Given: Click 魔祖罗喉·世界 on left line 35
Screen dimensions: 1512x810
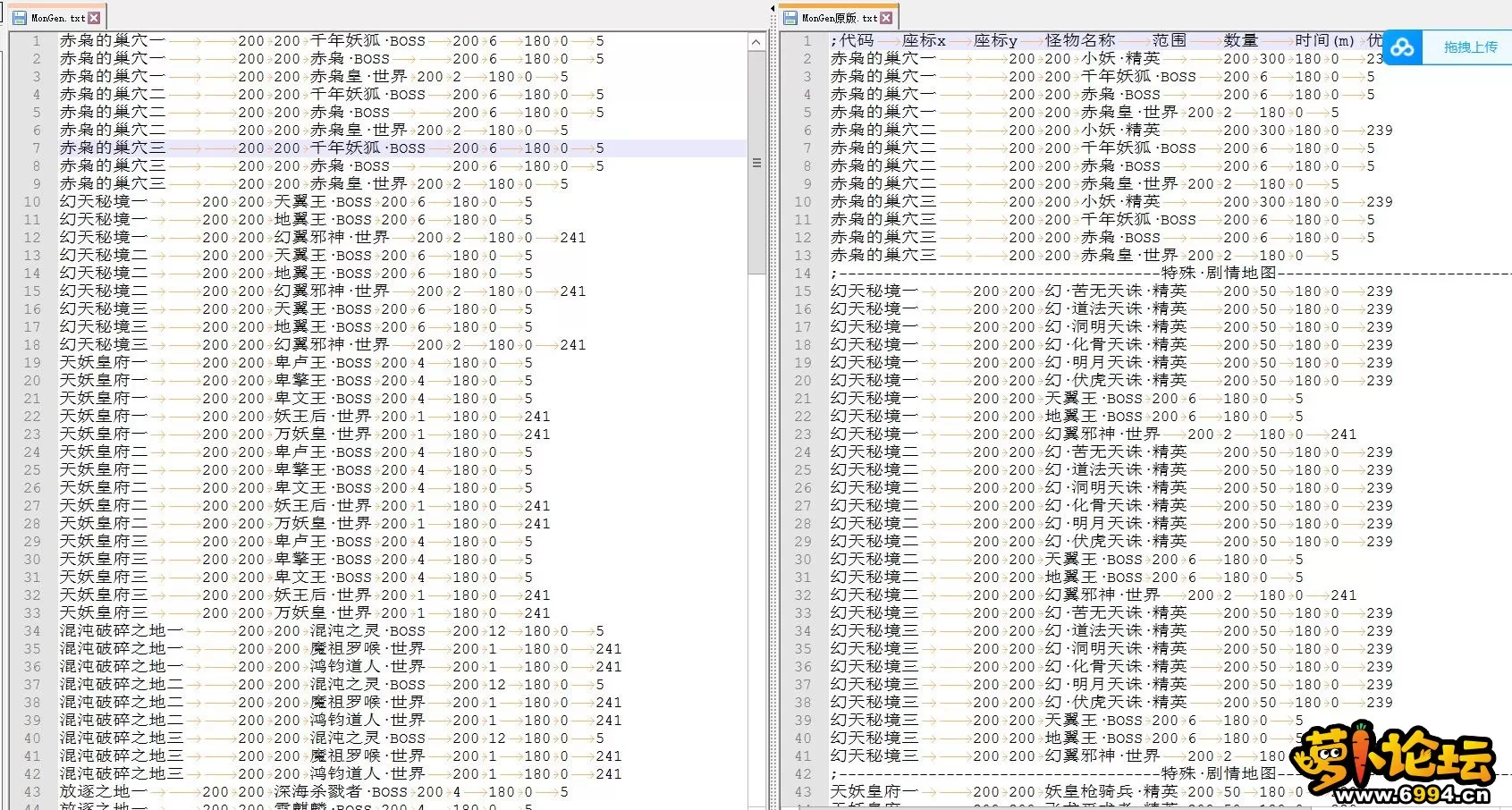Looking at the screenshot, I should pos(367,649).
